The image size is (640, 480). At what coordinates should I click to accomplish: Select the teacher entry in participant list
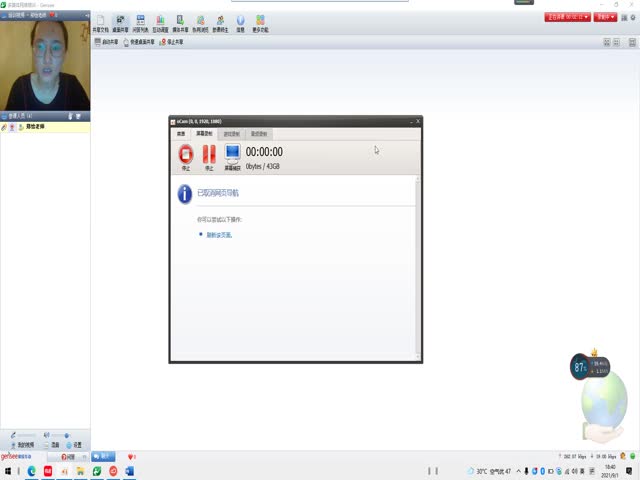pyautogui.click(x=36, y=127)
